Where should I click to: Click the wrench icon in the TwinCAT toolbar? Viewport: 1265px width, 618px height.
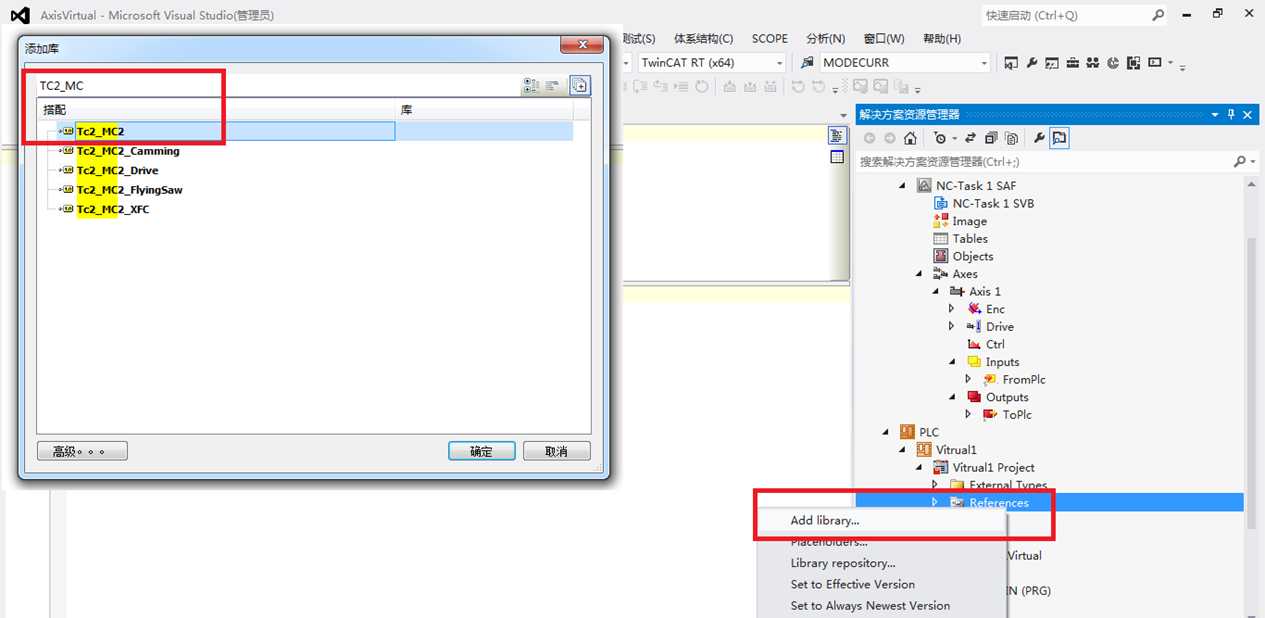pos(1032,63)
